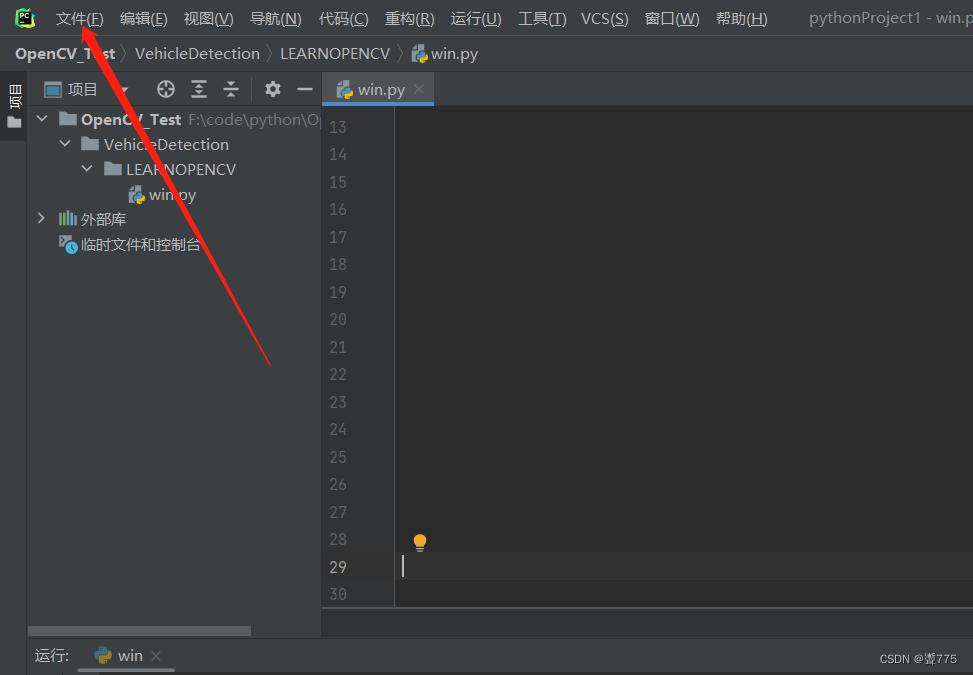Click line number 29 in gutter
The height and width of the screenshot is (675, 973).
[338, 567]
